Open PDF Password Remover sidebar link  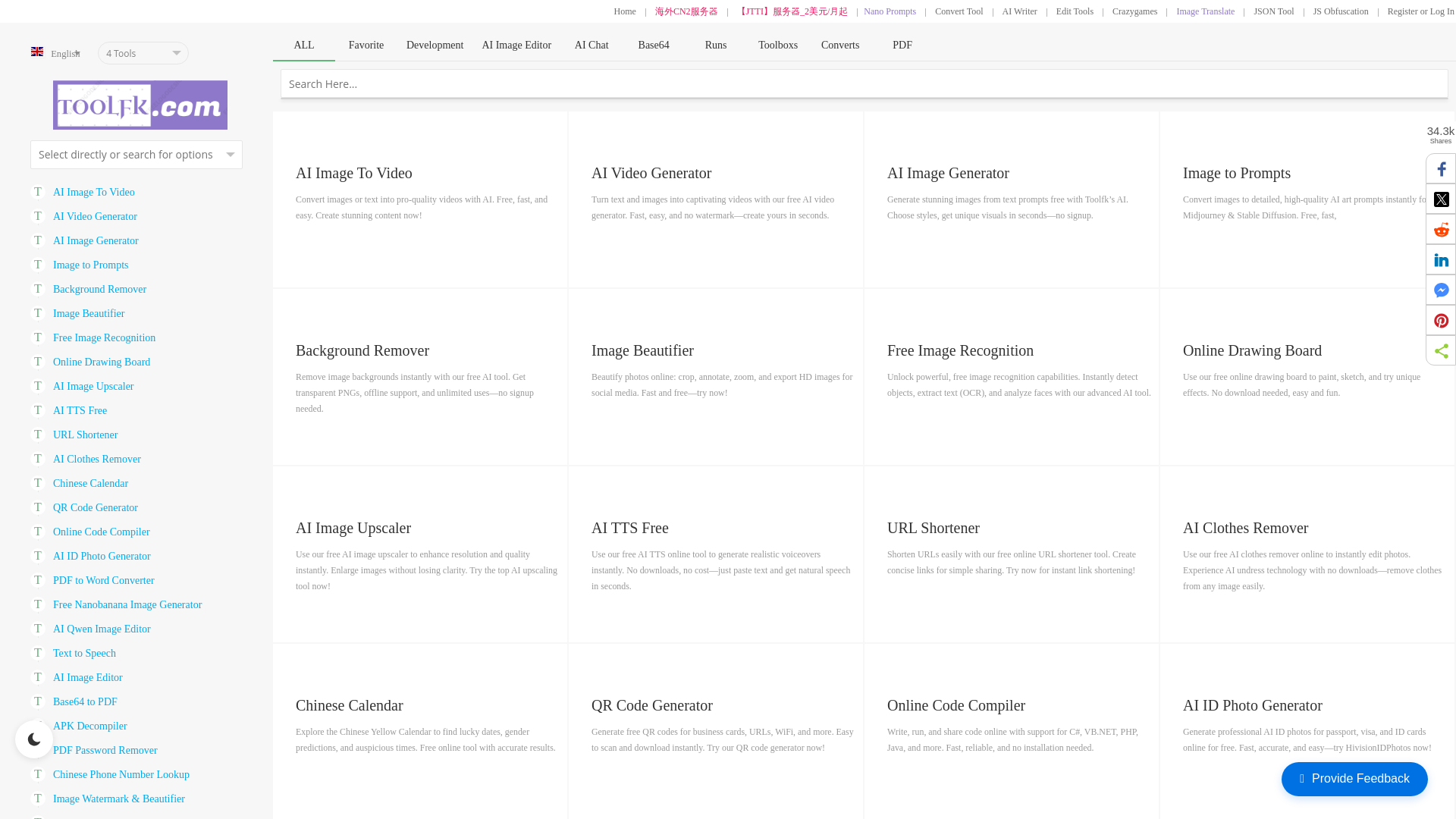click(105, 750)
